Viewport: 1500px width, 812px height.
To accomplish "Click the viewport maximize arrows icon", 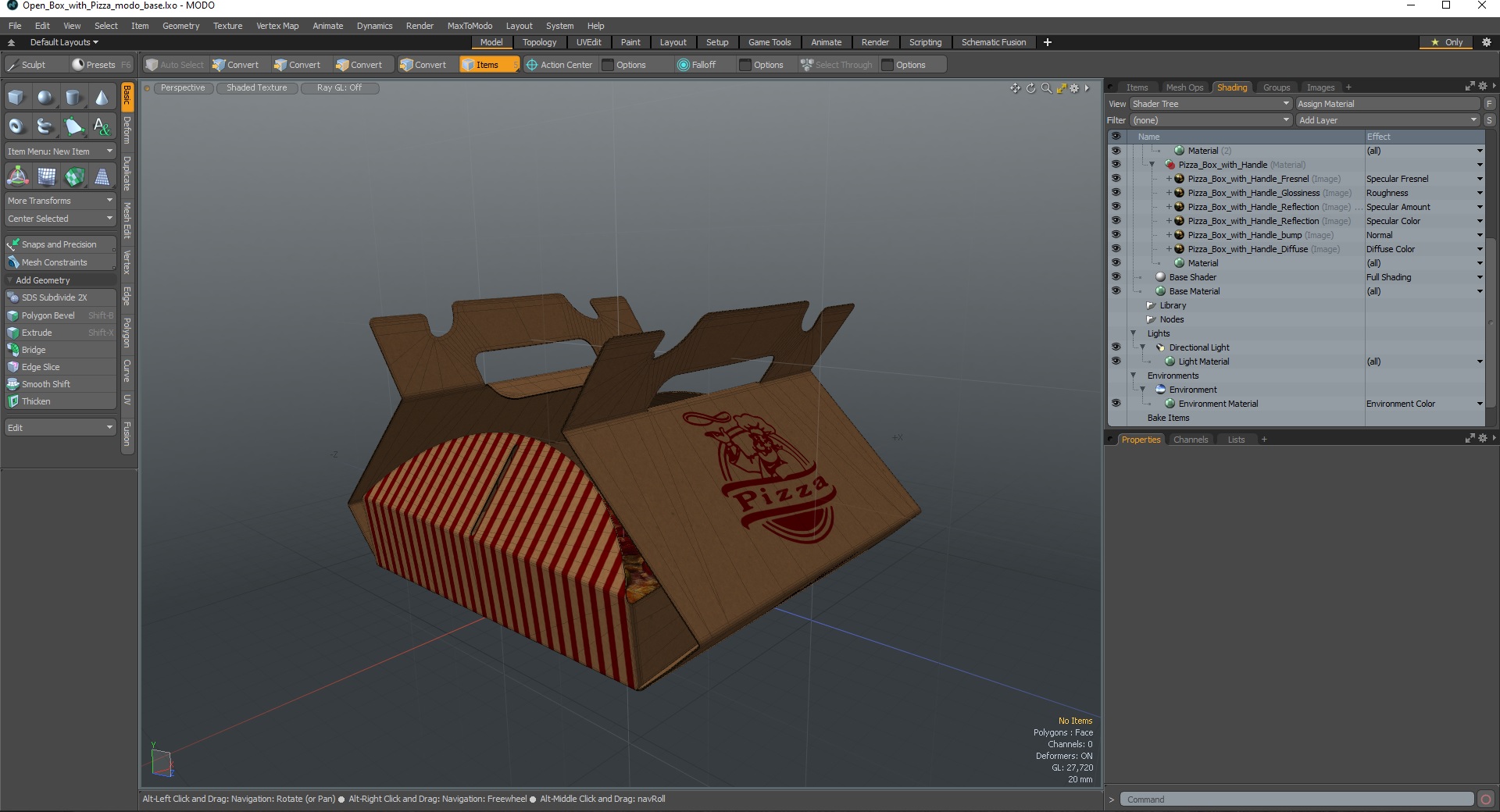I will pyautogui.click(x=1061, y=88).
